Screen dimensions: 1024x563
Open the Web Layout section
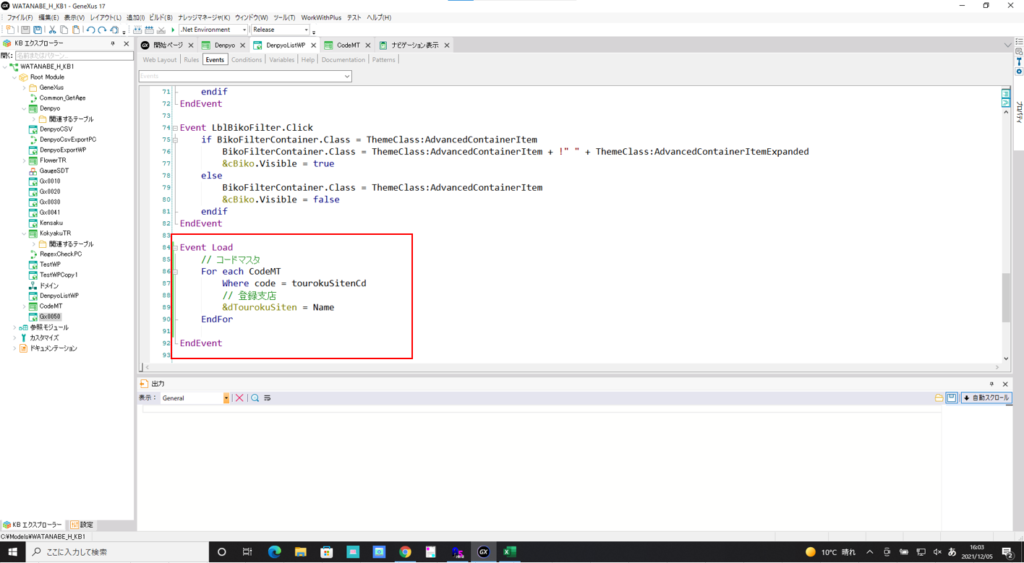point(159,59)
